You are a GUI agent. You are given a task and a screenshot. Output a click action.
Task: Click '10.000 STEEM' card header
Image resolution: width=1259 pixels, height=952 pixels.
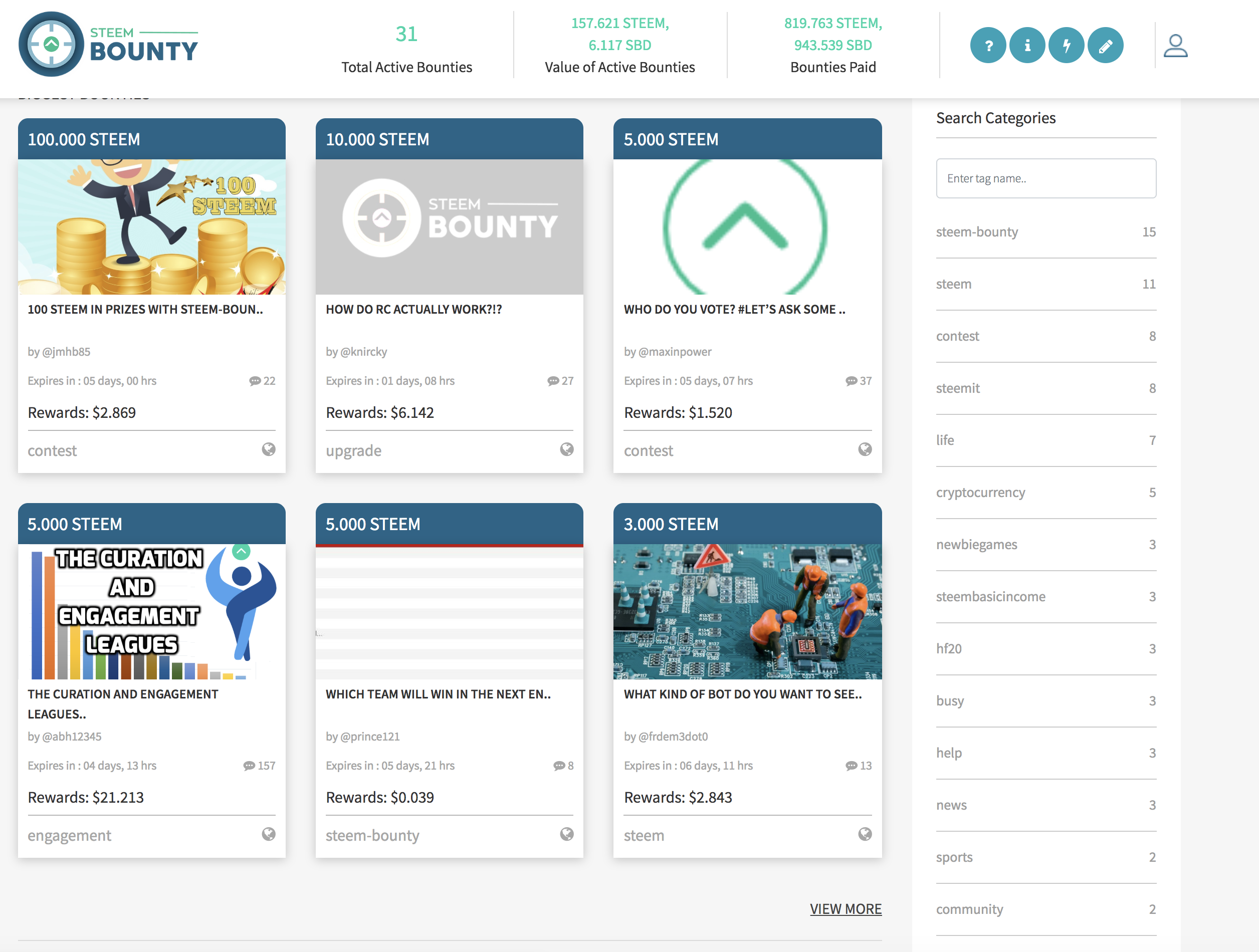tap(450, 139)
